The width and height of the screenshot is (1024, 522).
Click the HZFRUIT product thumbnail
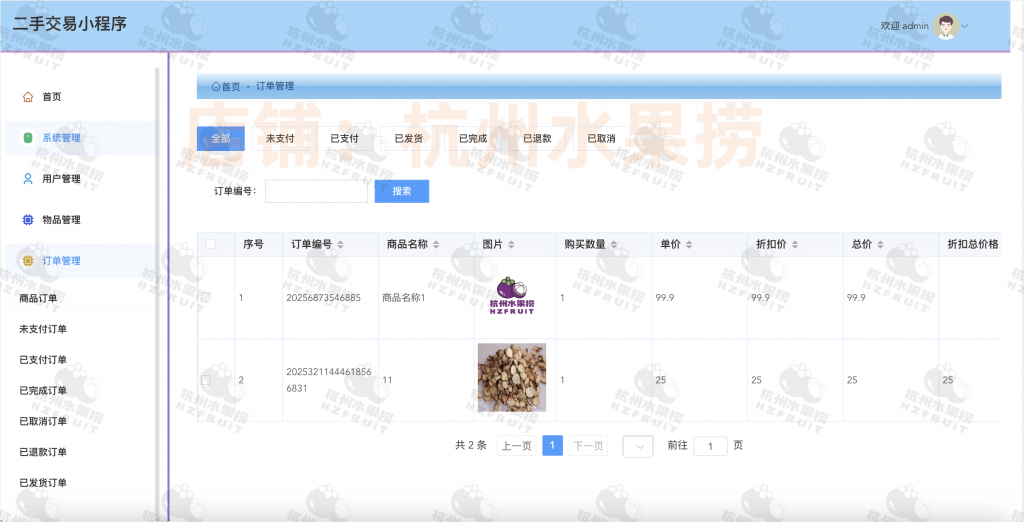[x=512, y=296]
